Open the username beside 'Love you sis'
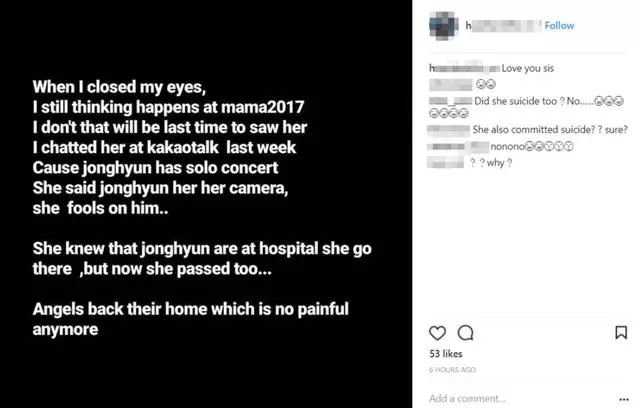This screenshot has width=640, height=408. coord(464,68)
